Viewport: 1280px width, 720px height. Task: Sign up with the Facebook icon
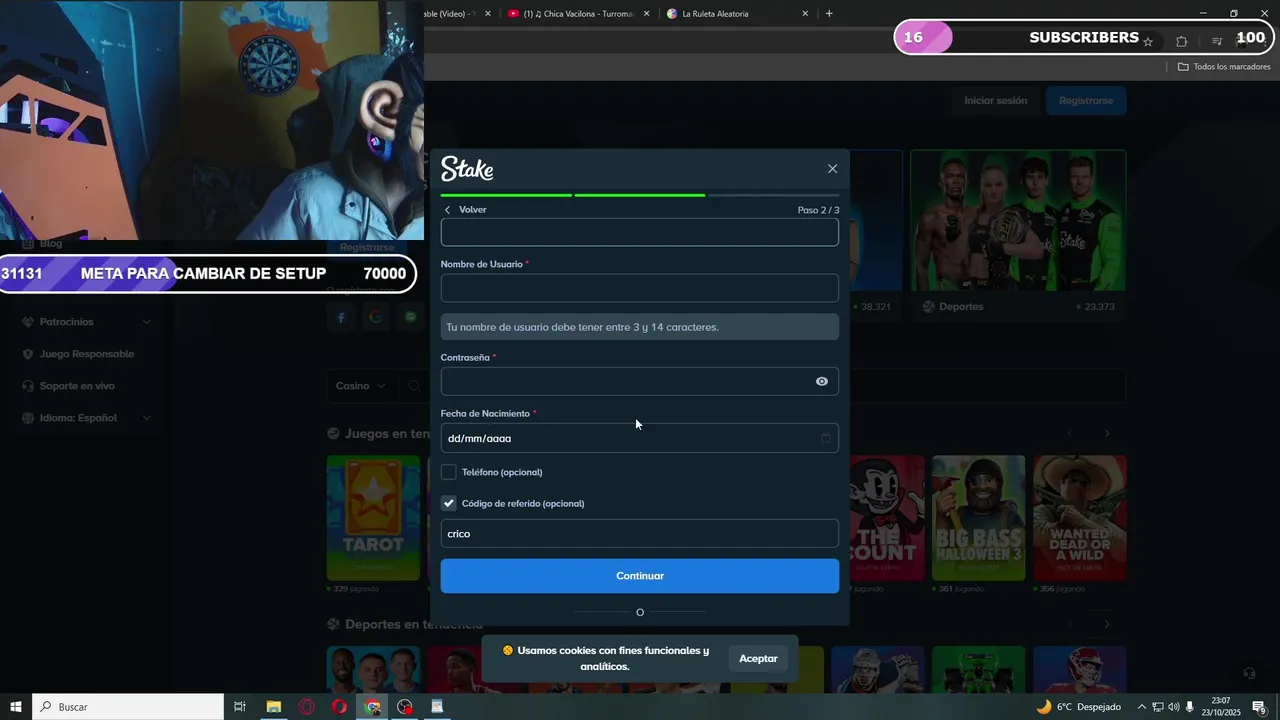coord(341,317)
